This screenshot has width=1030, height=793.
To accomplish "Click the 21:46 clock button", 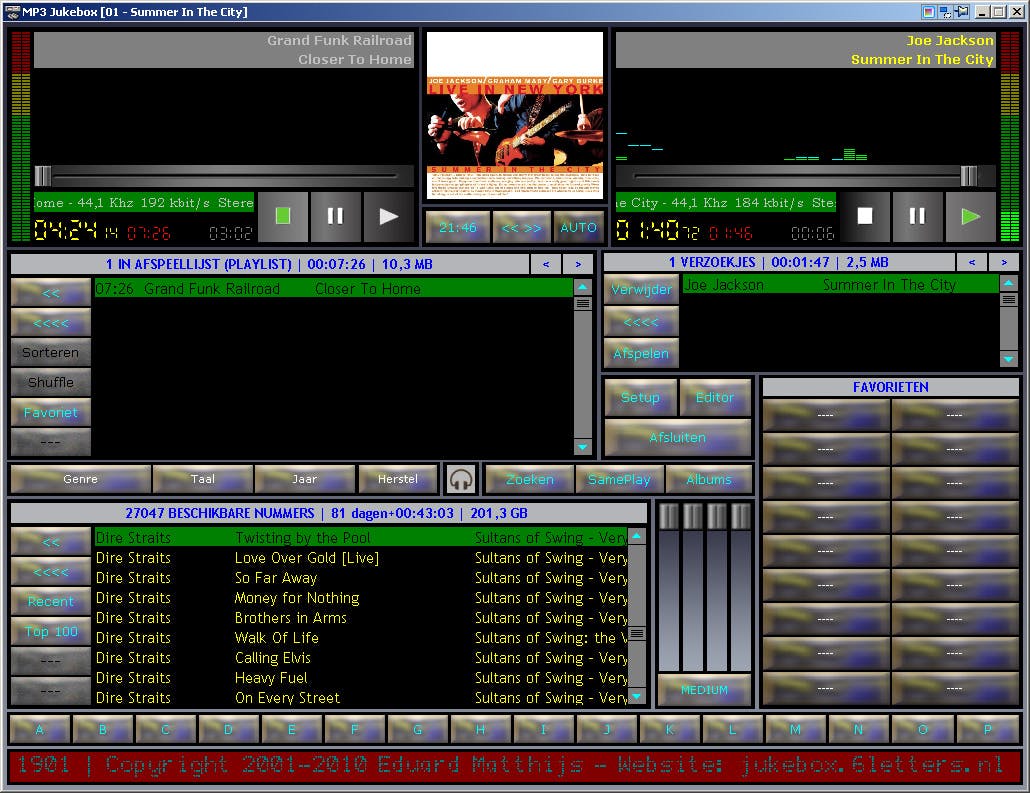I will (458, 227).
